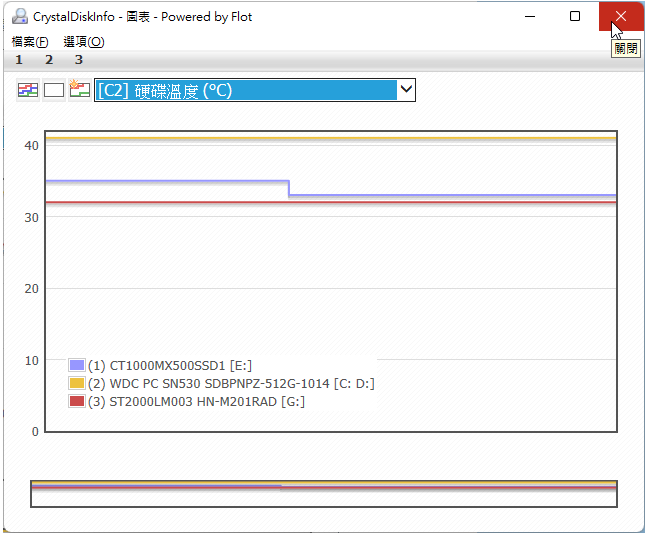Open the 檔案(F) menu

(30, 42)
